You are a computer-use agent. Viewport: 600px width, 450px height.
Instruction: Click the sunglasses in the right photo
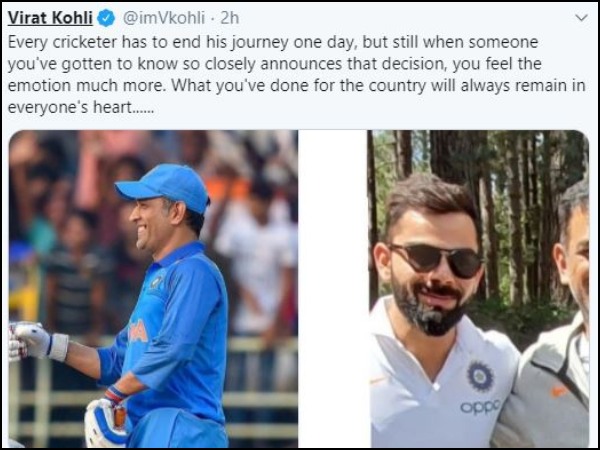(x=436, y=260)
